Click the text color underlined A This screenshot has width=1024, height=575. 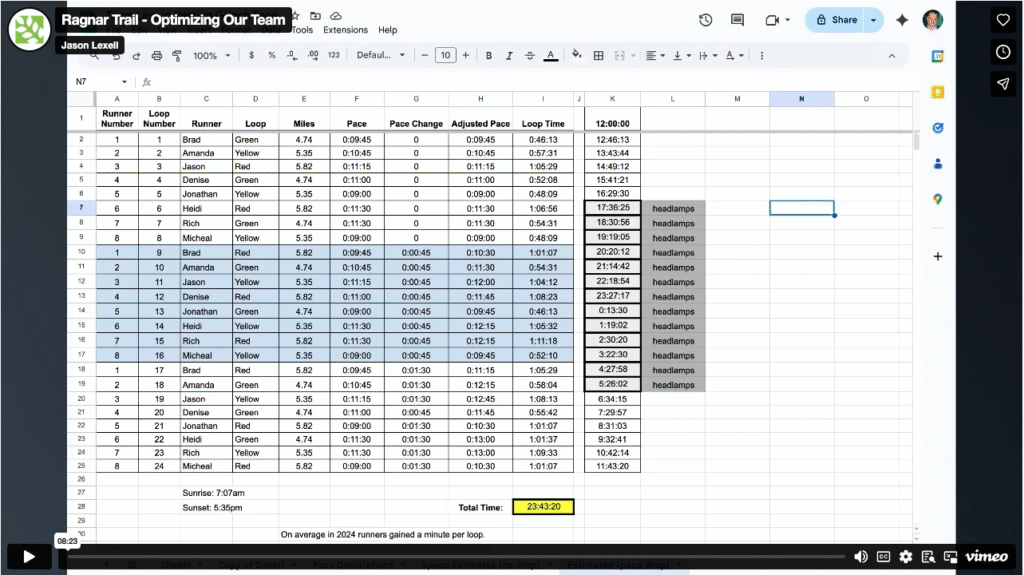coord(550,55)
